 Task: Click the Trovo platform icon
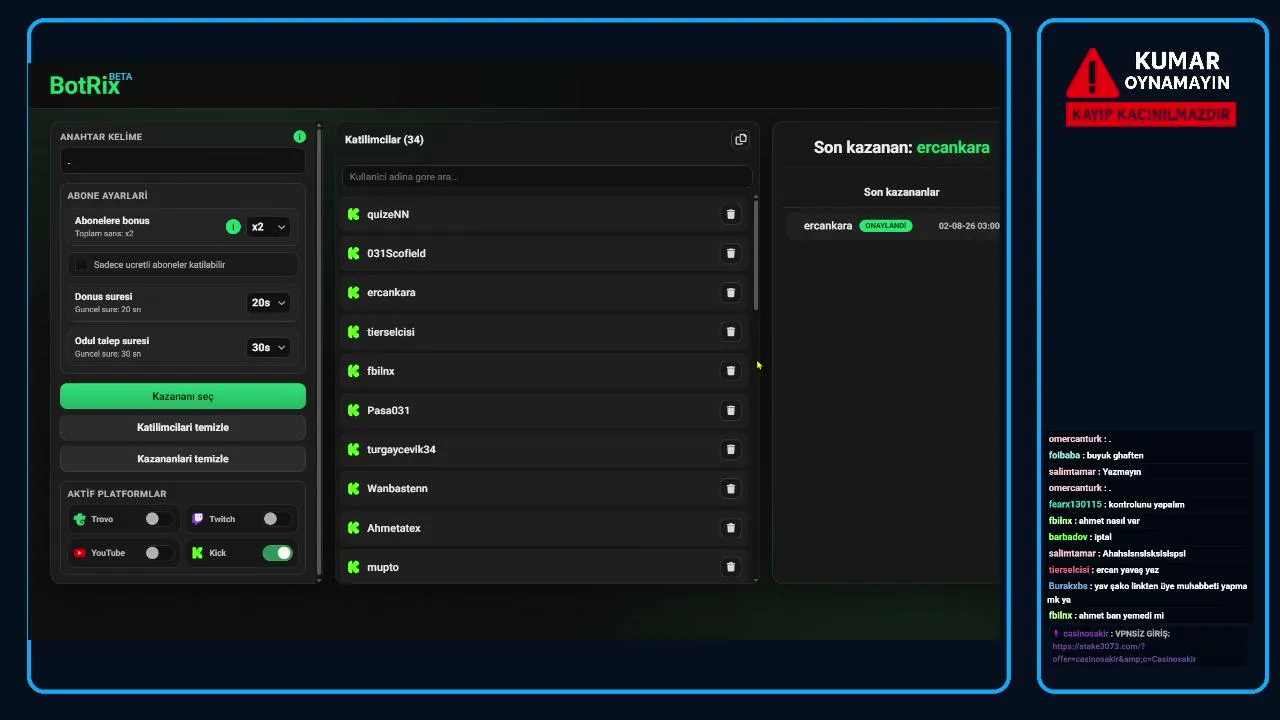pos(79,519)
